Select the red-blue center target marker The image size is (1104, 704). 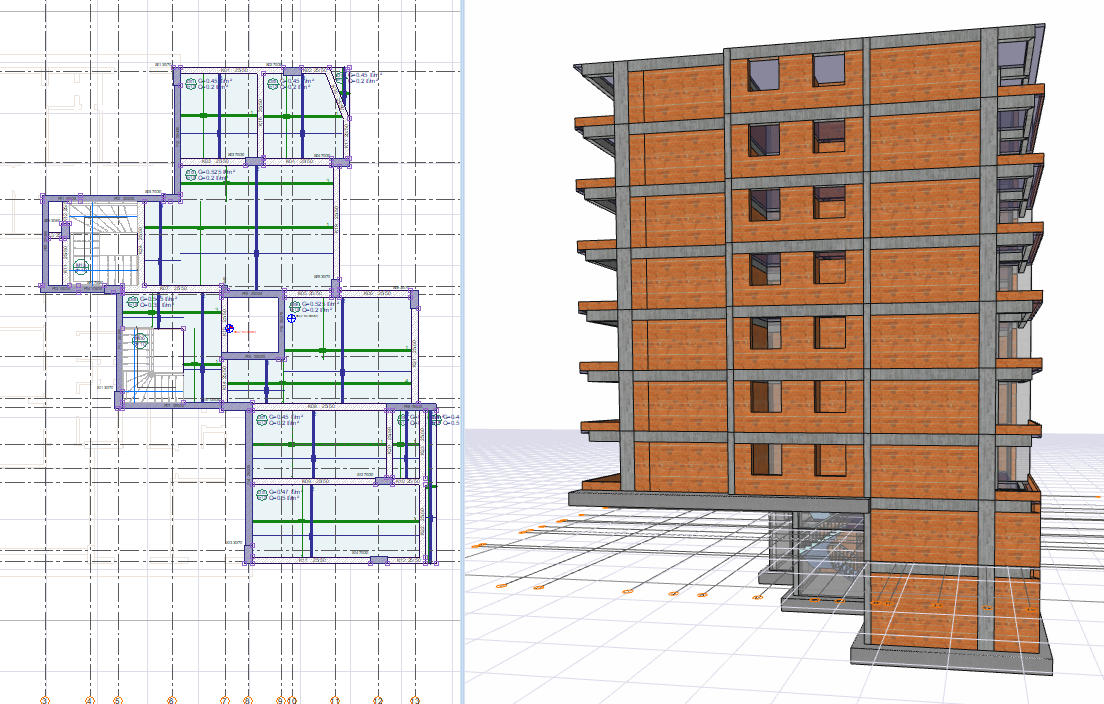pos(229,329)
